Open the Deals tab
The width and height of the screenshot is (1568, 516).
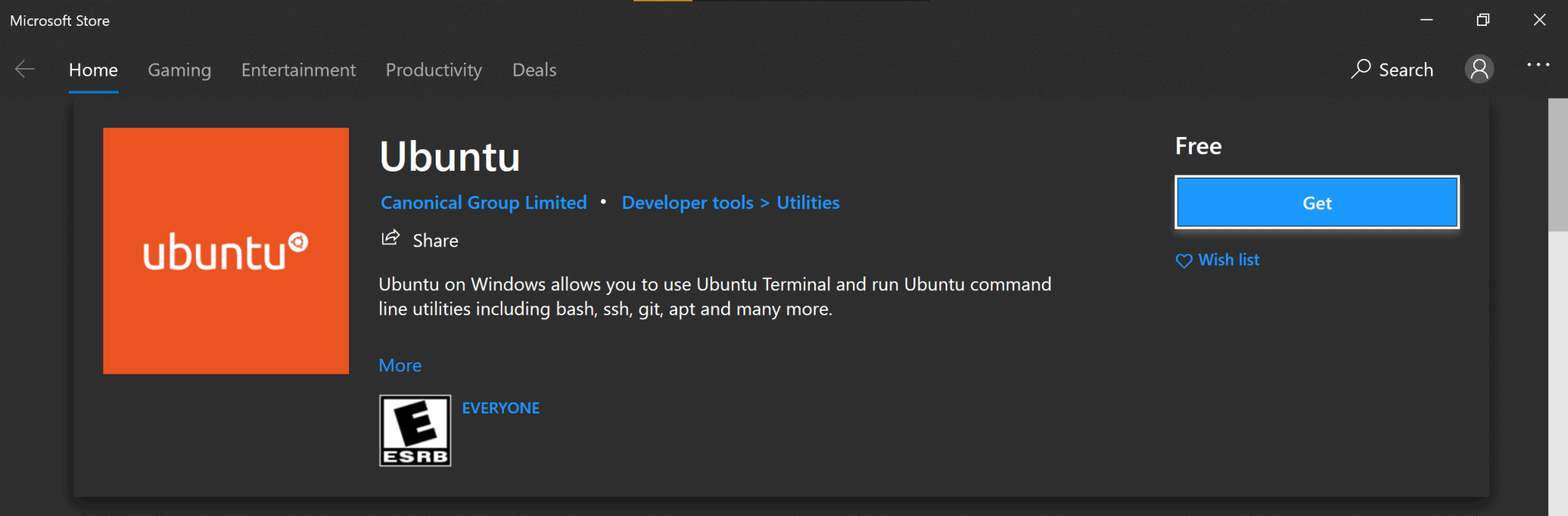[x=534, y=70]
